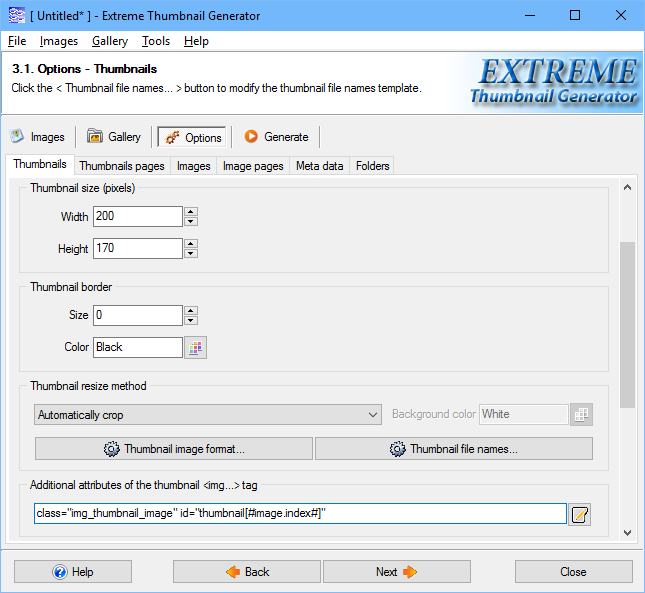This screenshot has height=593, width=645.
Task: Open the Images step in wizard toolbar
Action: 38,137
